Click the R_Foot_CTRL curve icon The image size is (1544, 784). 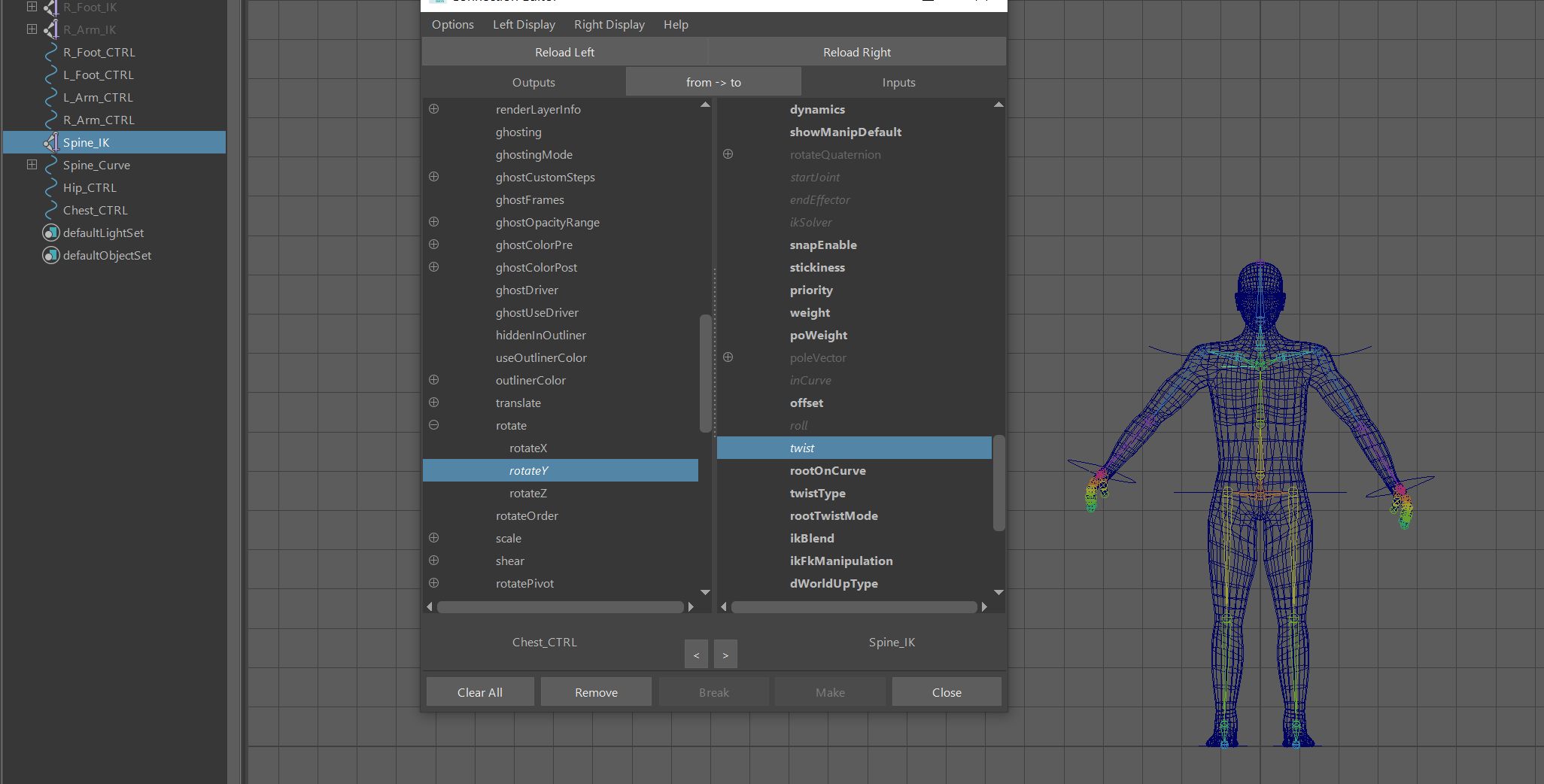(x=50, y=52)
